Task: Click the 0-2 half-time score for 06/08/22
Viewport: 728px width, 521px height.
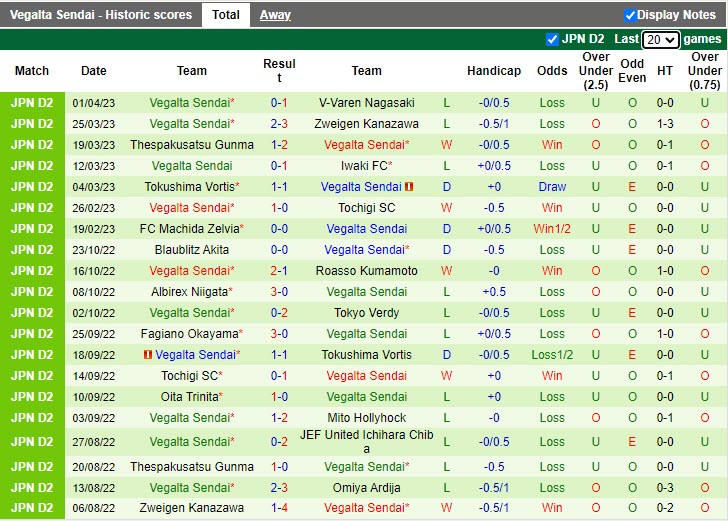Action: pyautogui.click(x=664, y=508)
